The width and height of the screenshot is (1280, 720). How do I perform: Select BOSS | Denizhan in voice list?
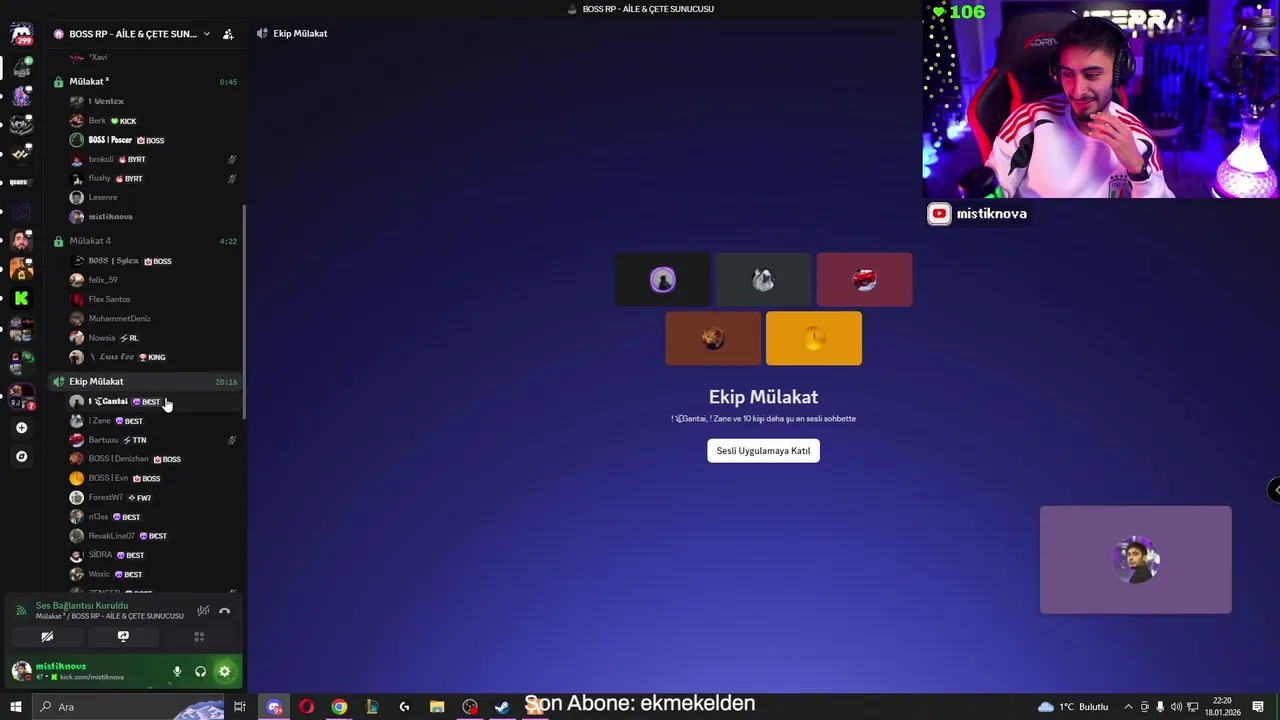click(154, 459)
